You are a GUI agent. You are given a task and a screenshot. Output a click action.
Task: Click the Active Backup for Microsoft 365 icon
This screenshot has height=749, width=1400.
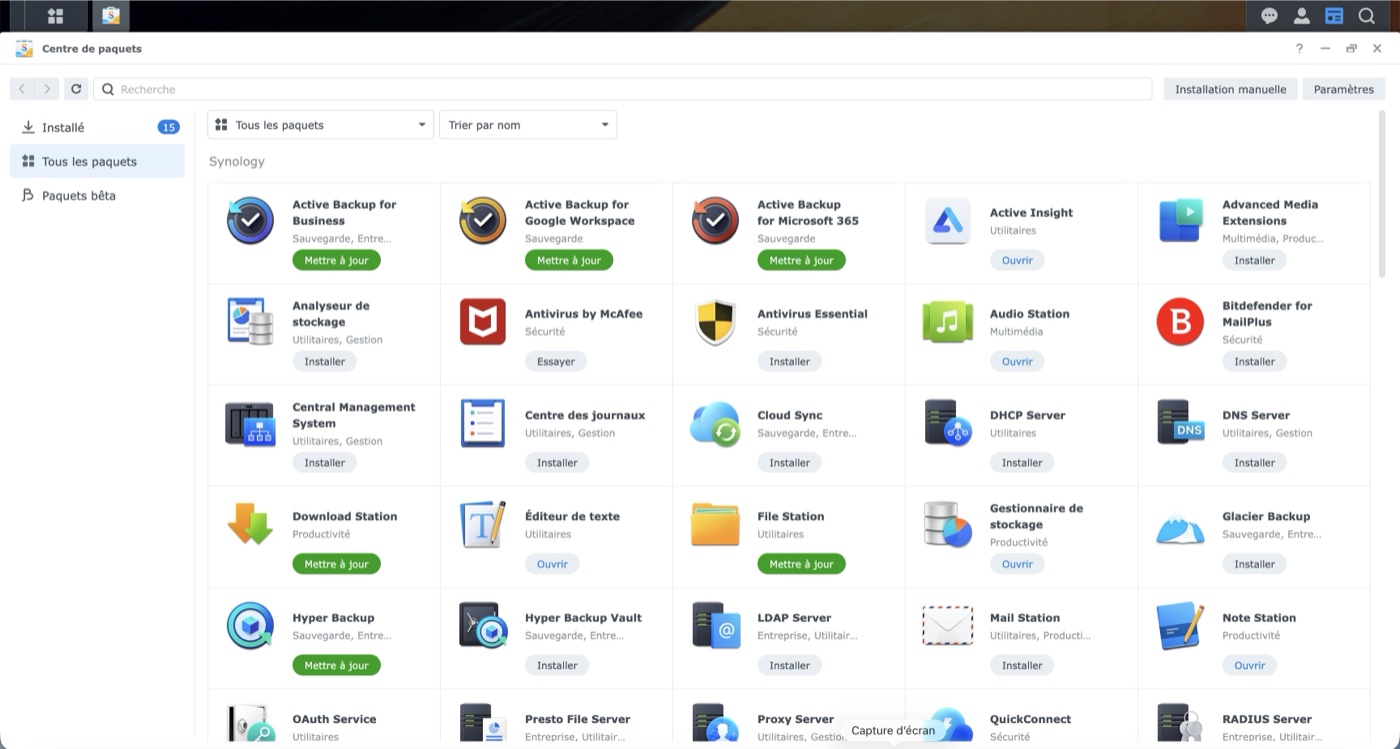pyautogui.click(x=715, y=221)
